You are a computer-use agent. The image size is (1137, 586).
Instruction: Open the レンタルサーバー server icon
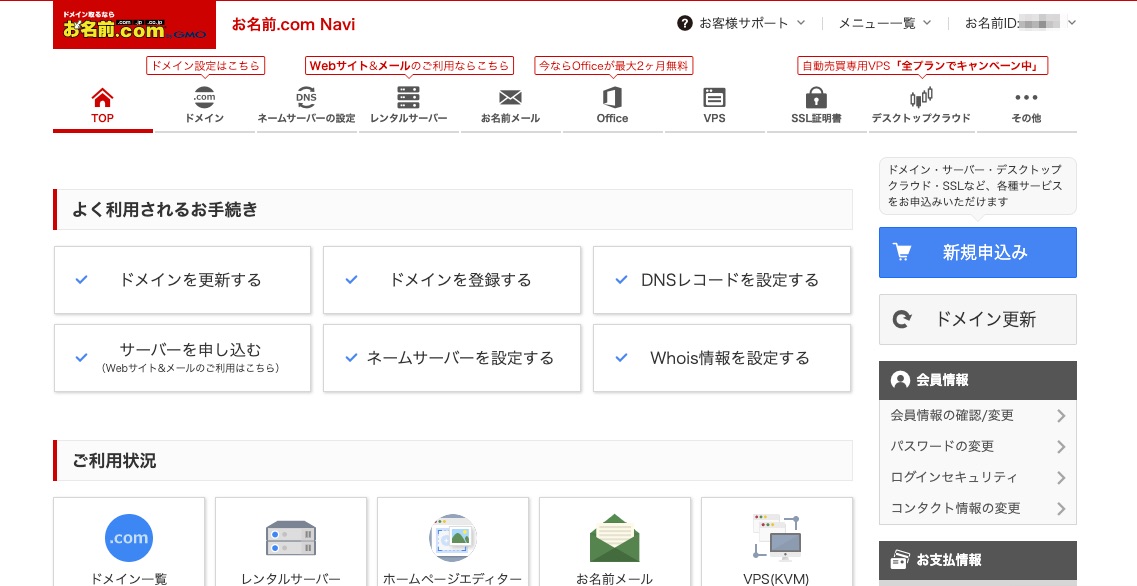(408, 97)
